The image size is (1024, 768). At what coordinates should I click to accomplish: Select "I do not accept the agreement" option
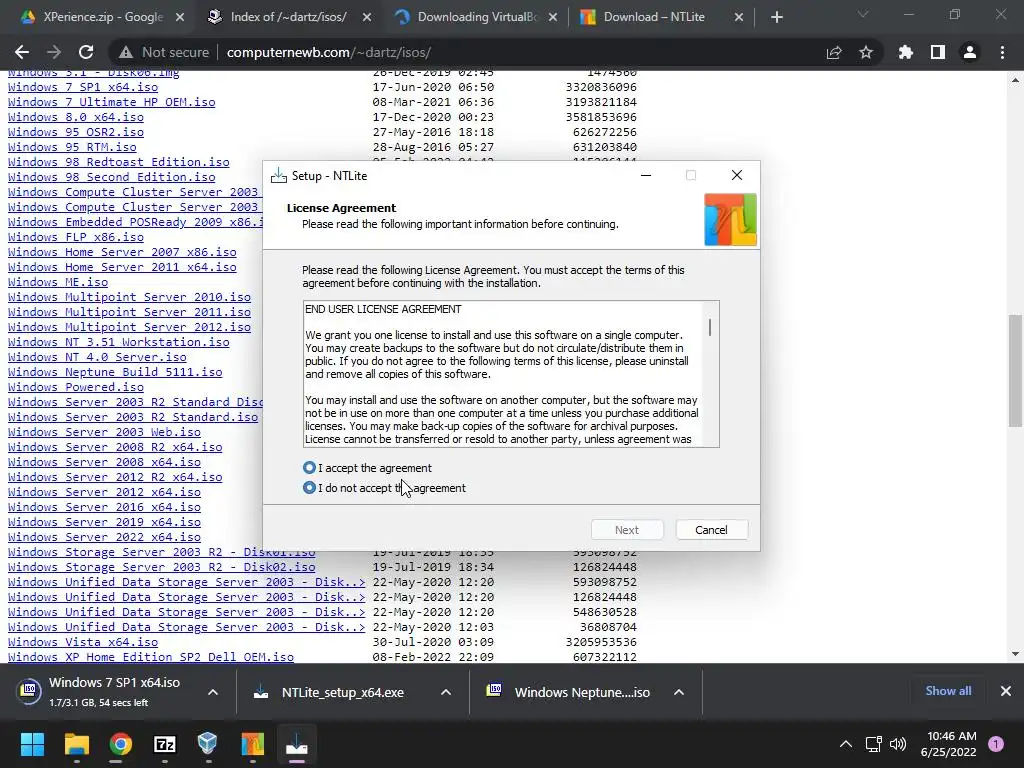tap(309, 488)
